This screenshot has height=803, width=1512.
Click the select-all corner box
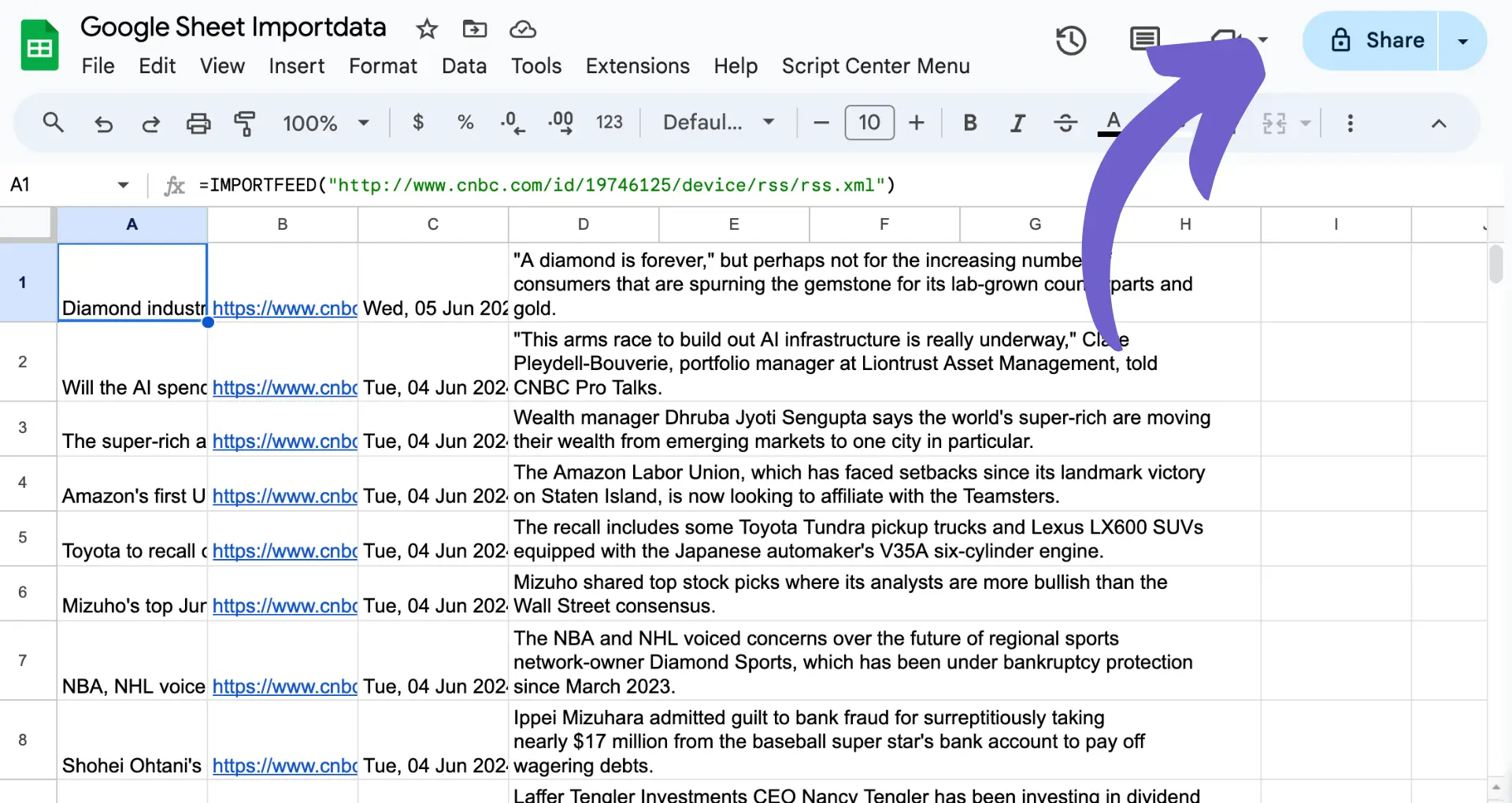point(28,224)
